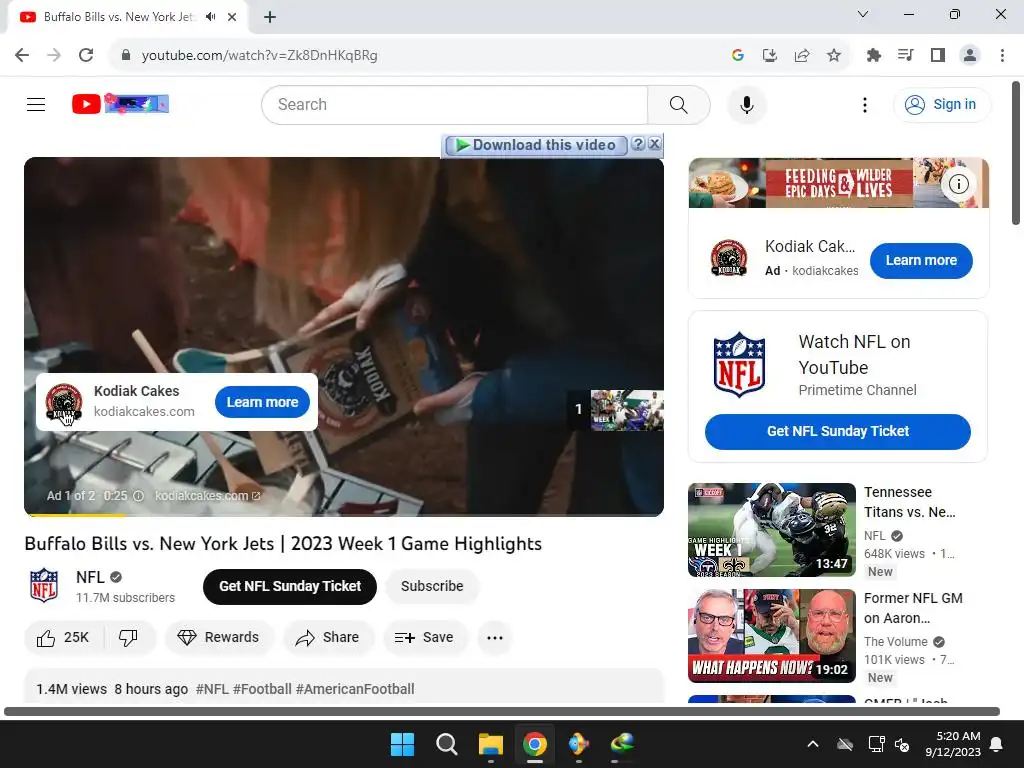This screenshot has width=1024, height=768.
Task: Save video to playlist
Action: 425,637
